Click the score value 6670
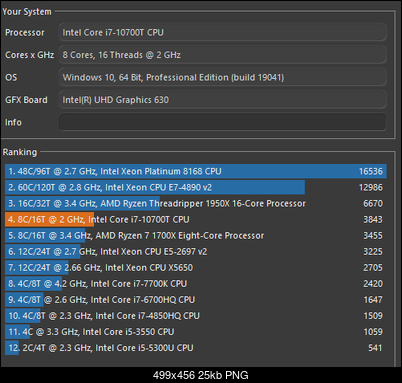 coord(373,203)
